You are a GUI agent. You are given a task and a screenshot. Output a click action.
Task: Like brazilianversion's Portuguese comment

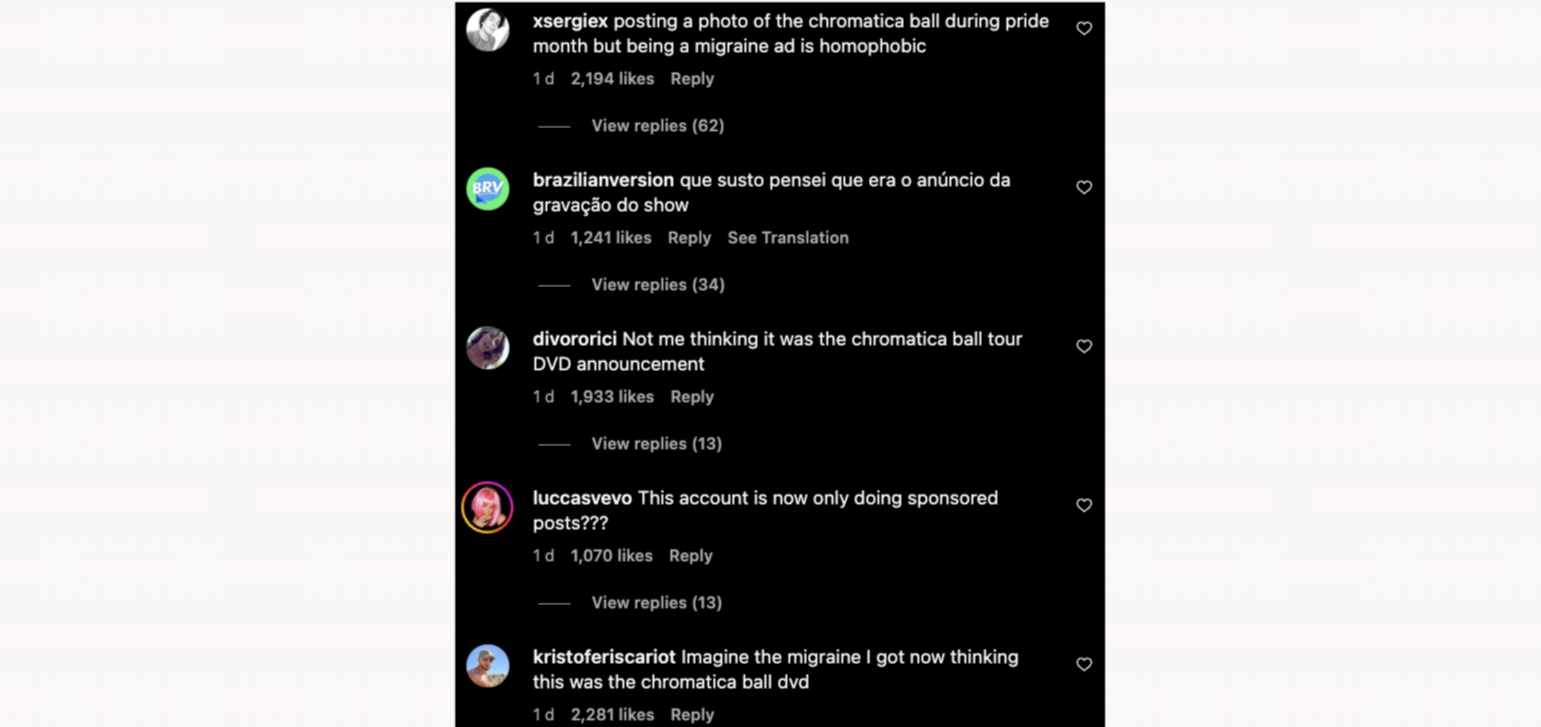pyautogui.click(x=1084, y=187)
